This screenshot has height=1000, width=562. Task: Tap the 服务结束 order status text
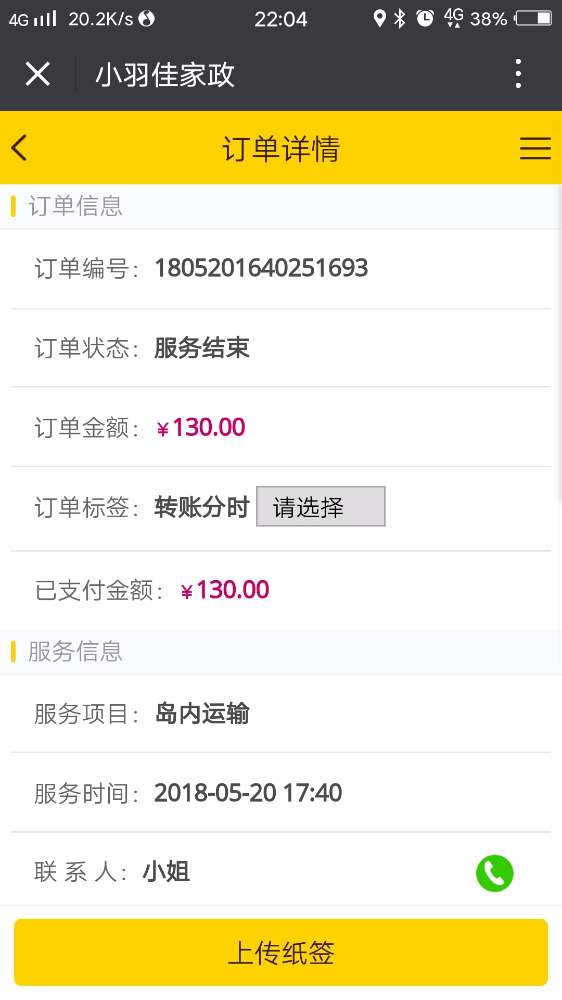click(202, 348)
